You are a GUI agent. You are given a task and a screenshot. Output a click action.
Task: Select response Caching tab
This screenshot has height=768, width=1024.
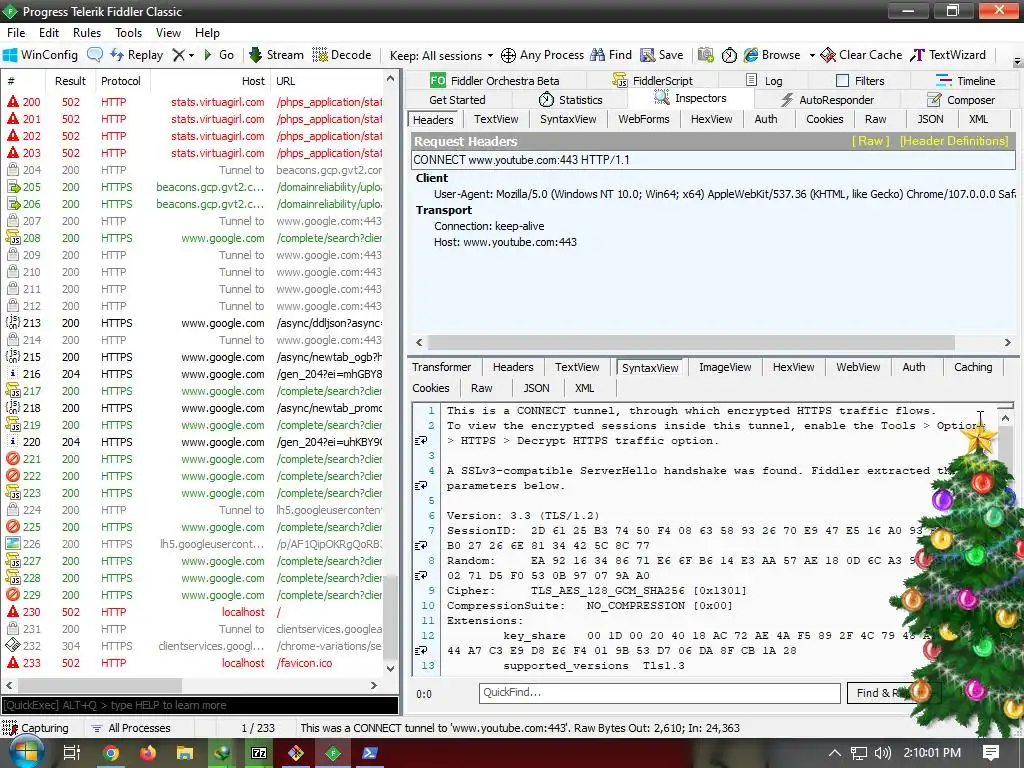coord(972,367)
